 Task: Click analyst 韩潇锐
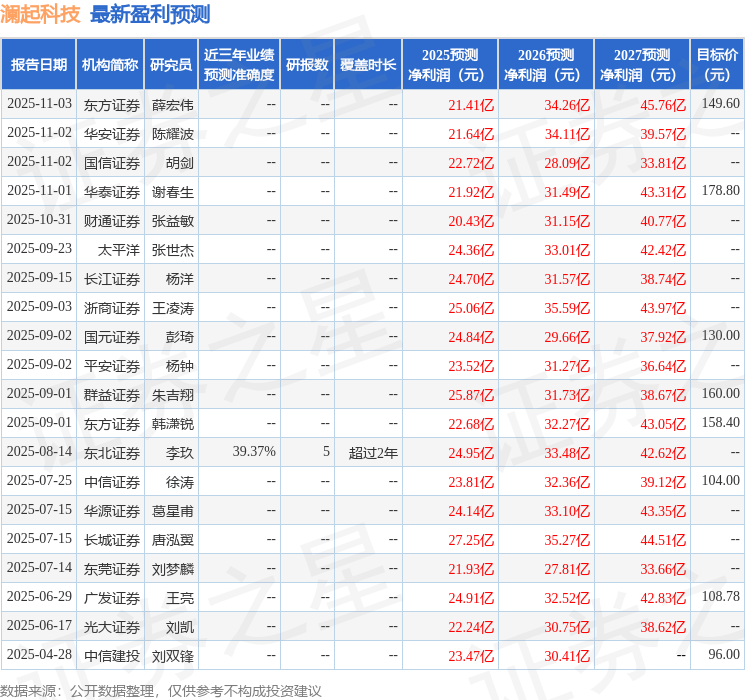point(172,424)
